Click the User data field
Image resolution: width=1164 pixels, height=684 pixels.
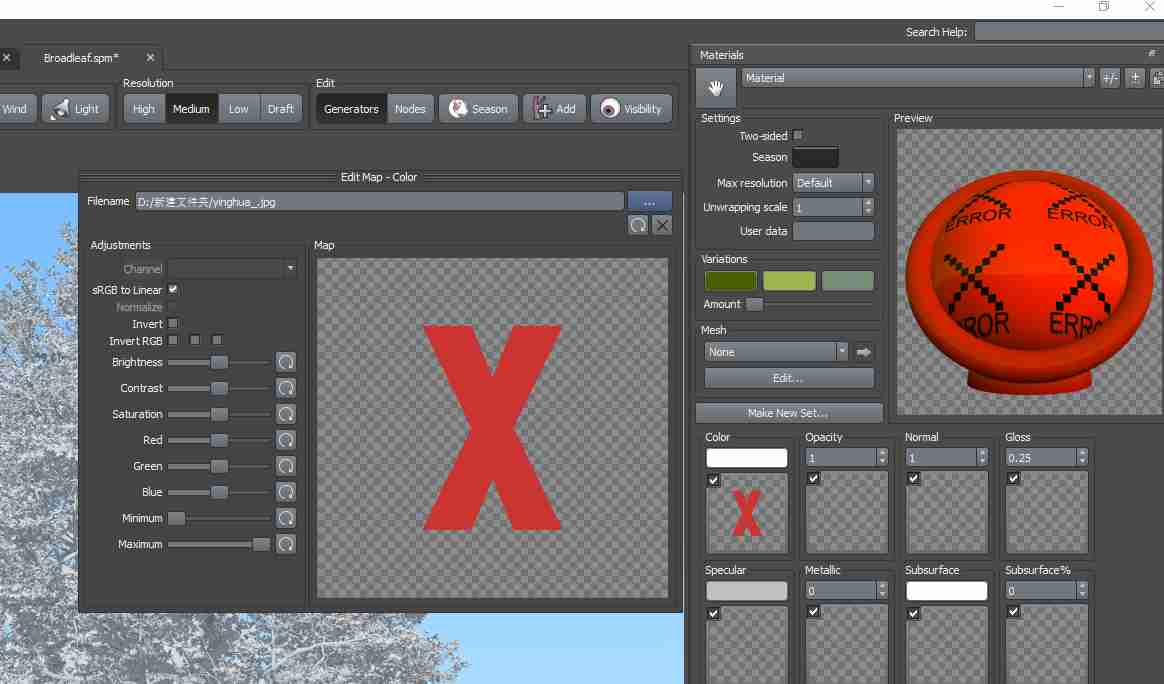[x=833, y=231]
